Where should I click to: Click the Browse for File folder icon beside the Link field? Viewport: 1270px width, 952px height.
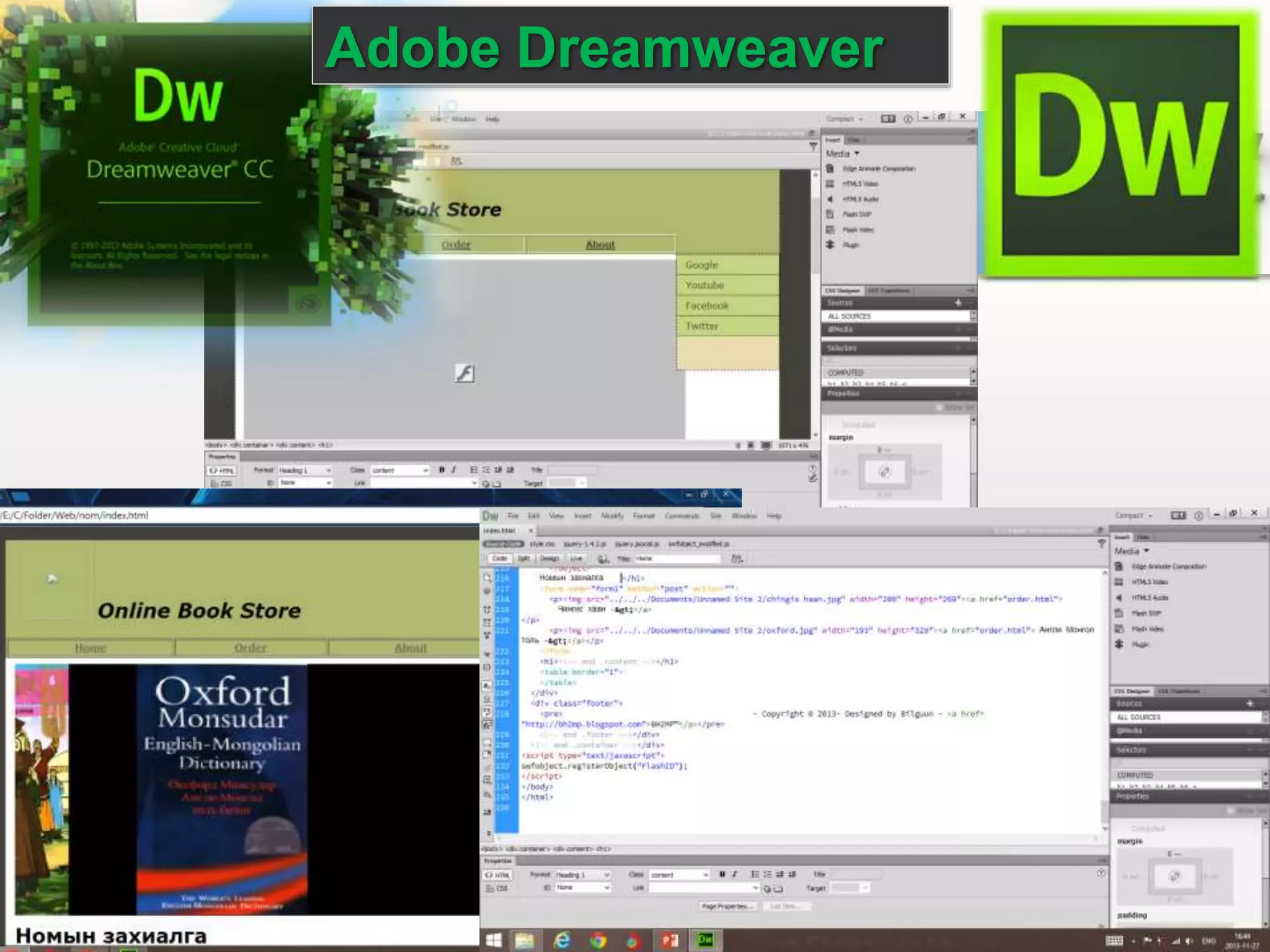click(x=779, y=888)
